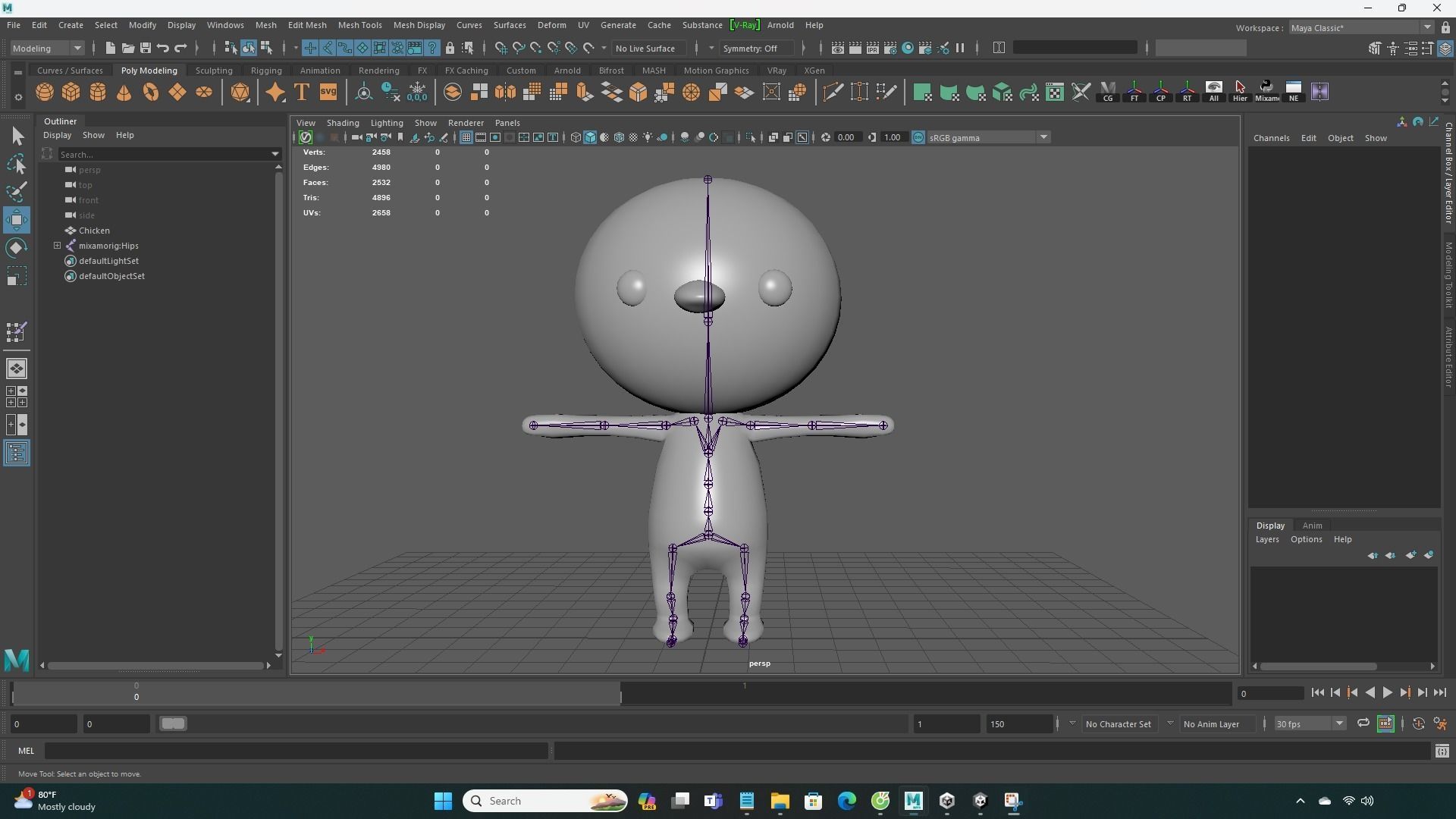
Task: Toggle the auto keyframe button
Action: (x=1418, y=723)
